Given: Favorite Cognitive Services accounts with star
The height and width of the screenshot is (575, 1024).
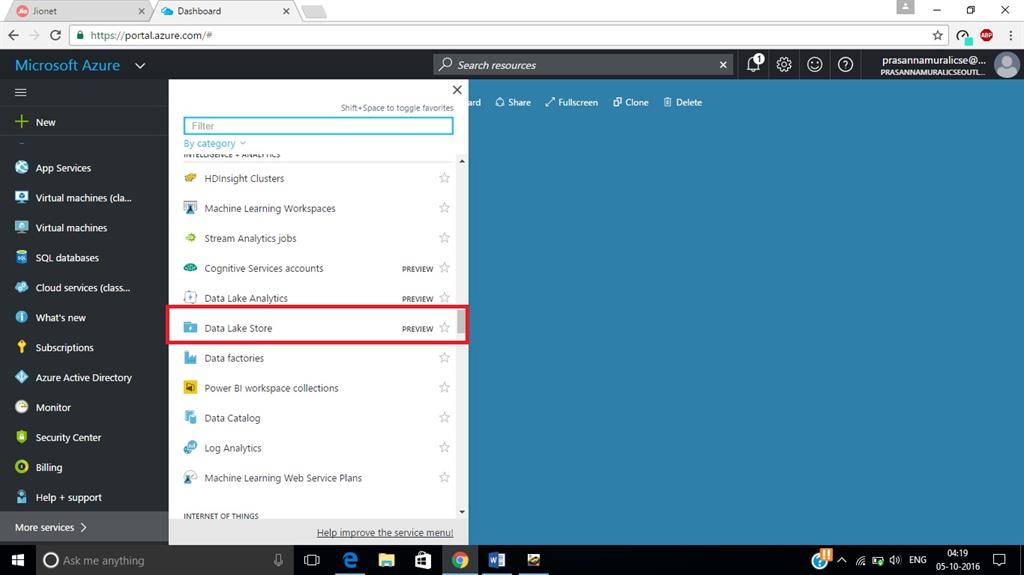Looking at the screenshot, I should (444, 268).
